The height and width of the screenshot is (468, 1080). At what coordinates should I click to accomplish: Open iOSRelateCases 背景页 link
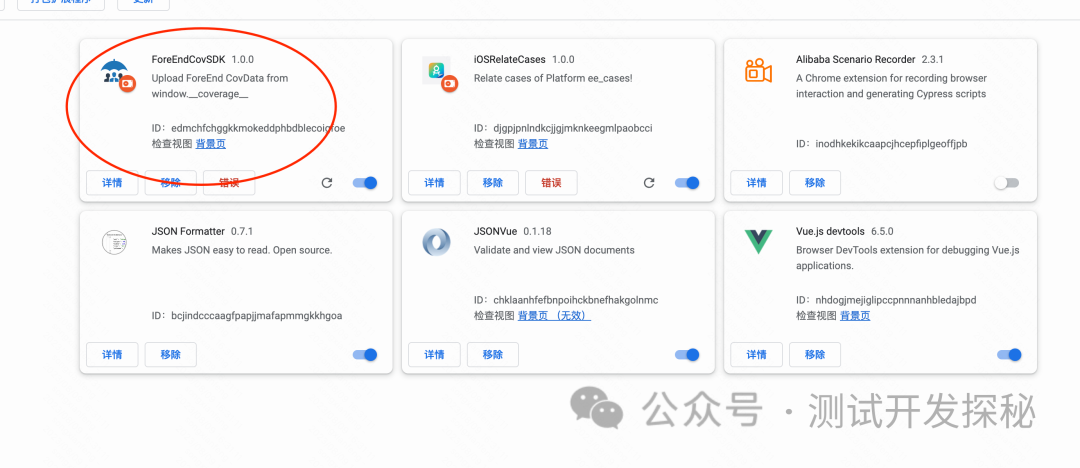pyautogui.click(x=533, y=144)
